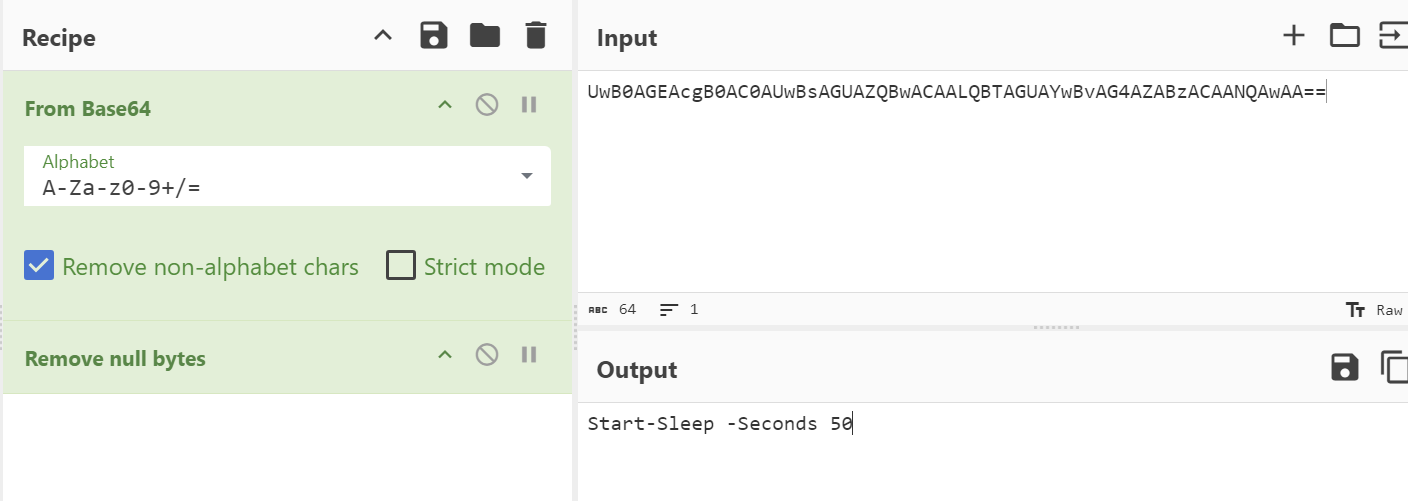
Task: Open a folder as input
Action: [1345, 36]
